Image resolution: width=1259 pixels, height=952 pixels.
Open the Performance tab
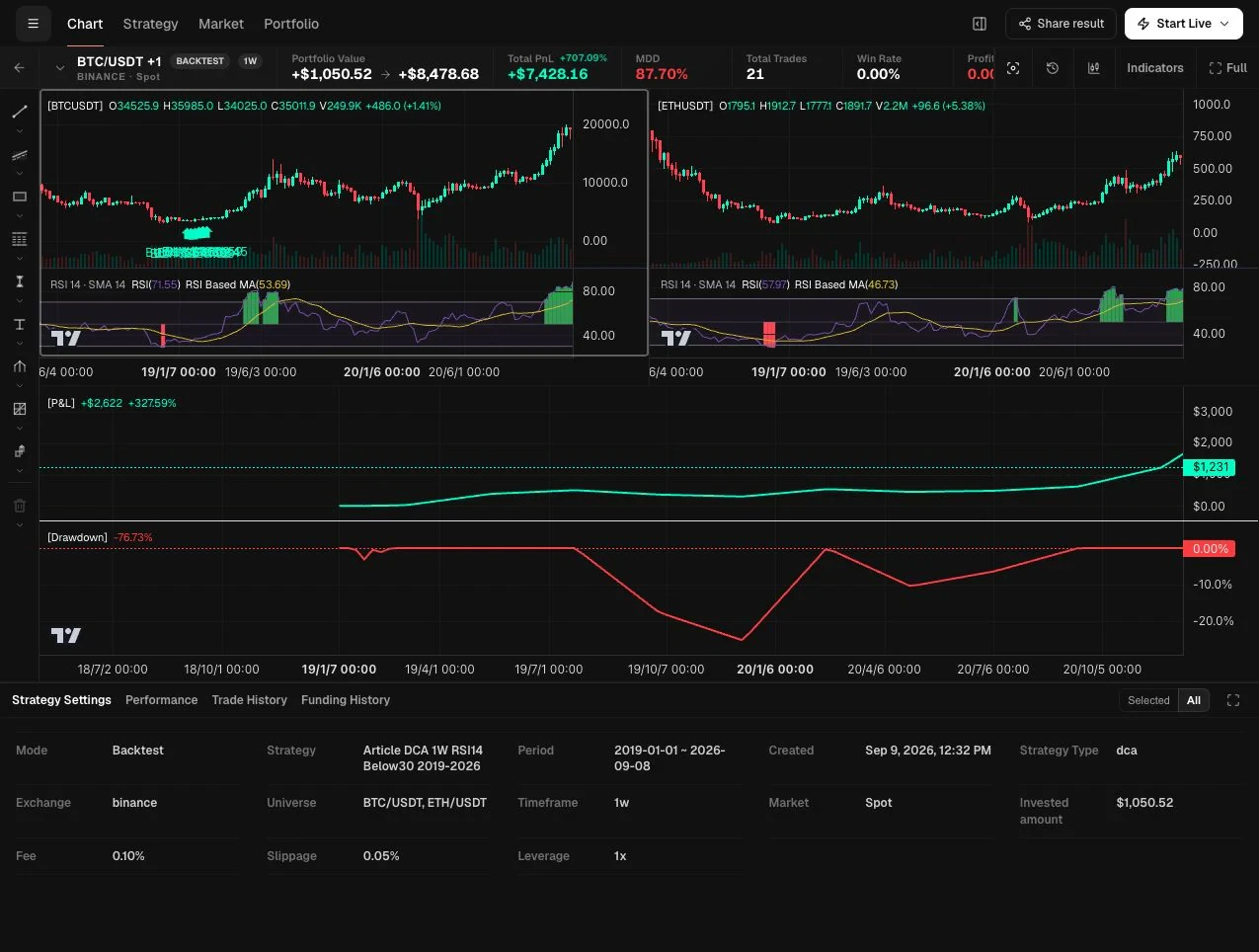tap(161, 700)
